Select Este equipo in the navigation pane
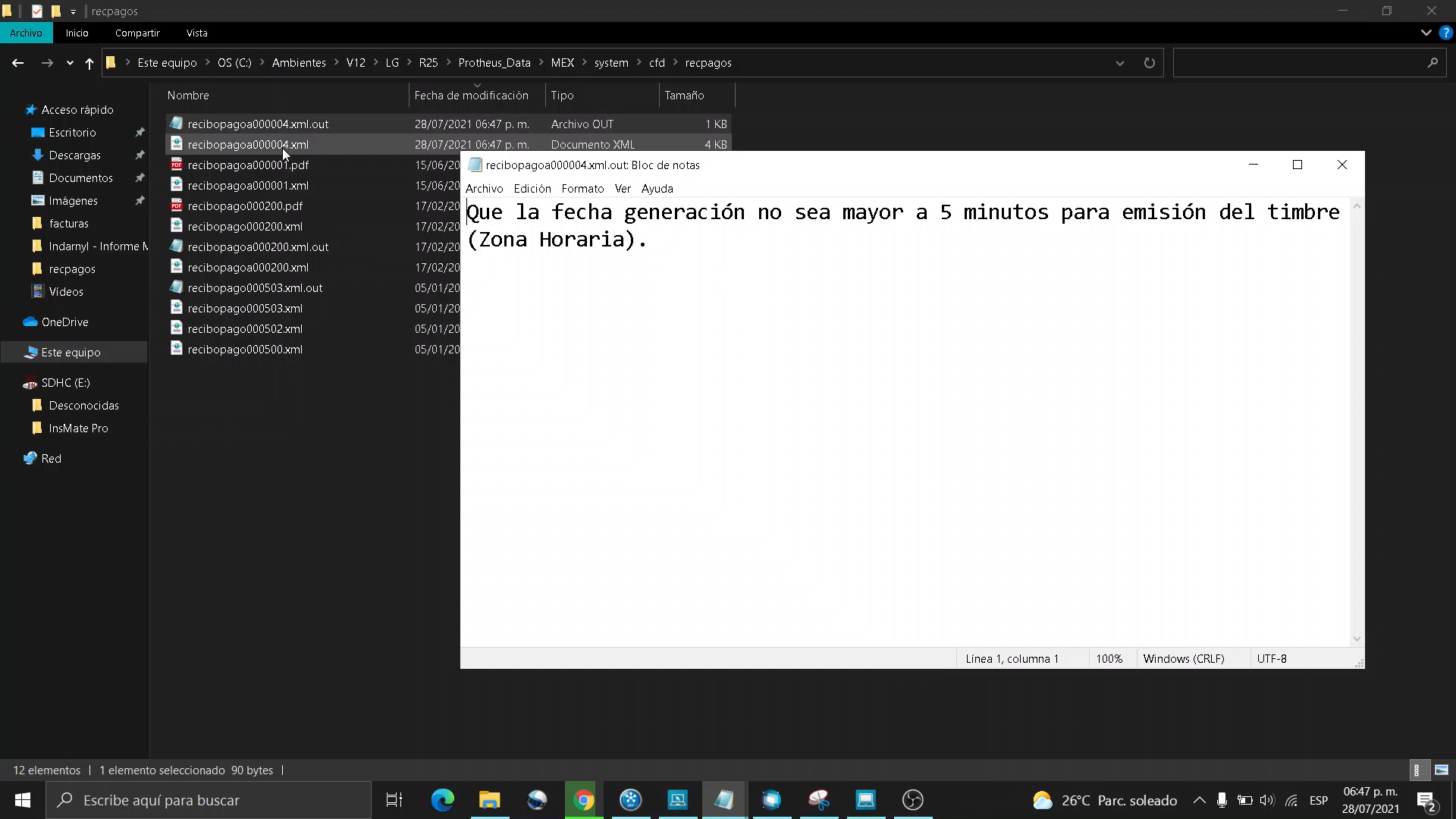Image resolution: width=1456 pixels, height=819 pixels. 71,353
